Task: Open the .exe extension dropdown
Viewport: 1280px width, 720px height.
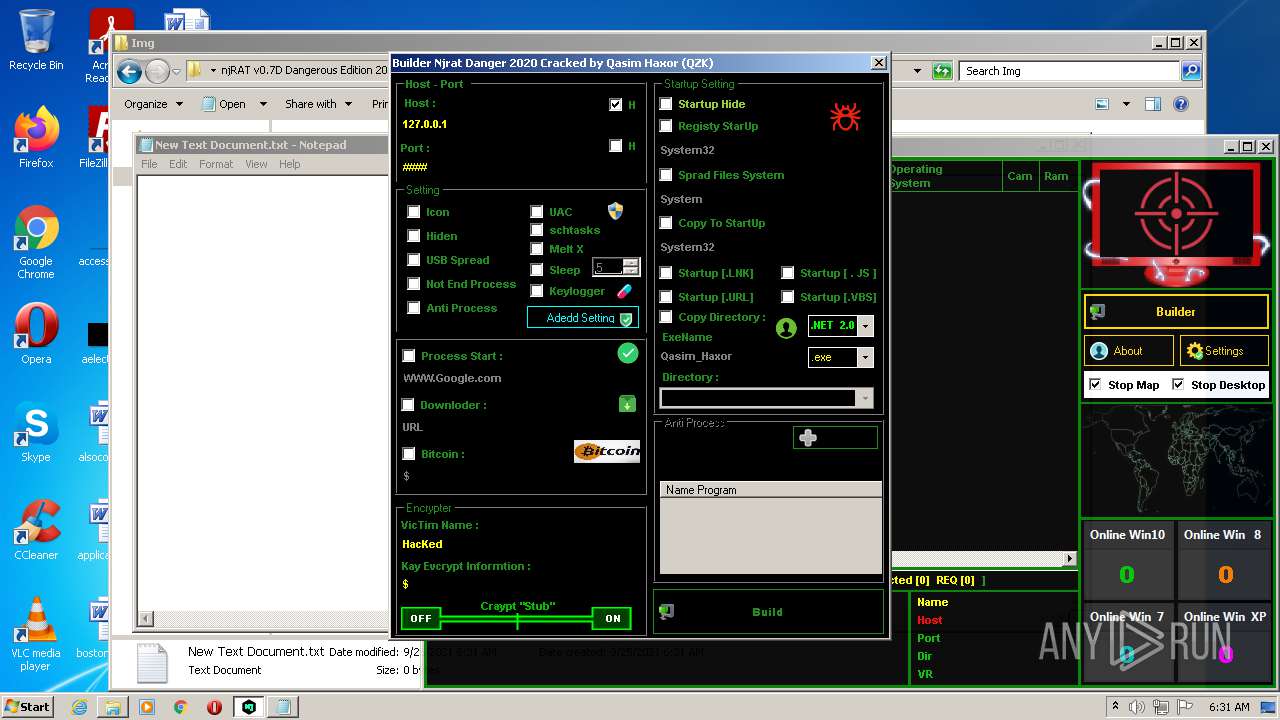Action: click(x=866, y=357)
